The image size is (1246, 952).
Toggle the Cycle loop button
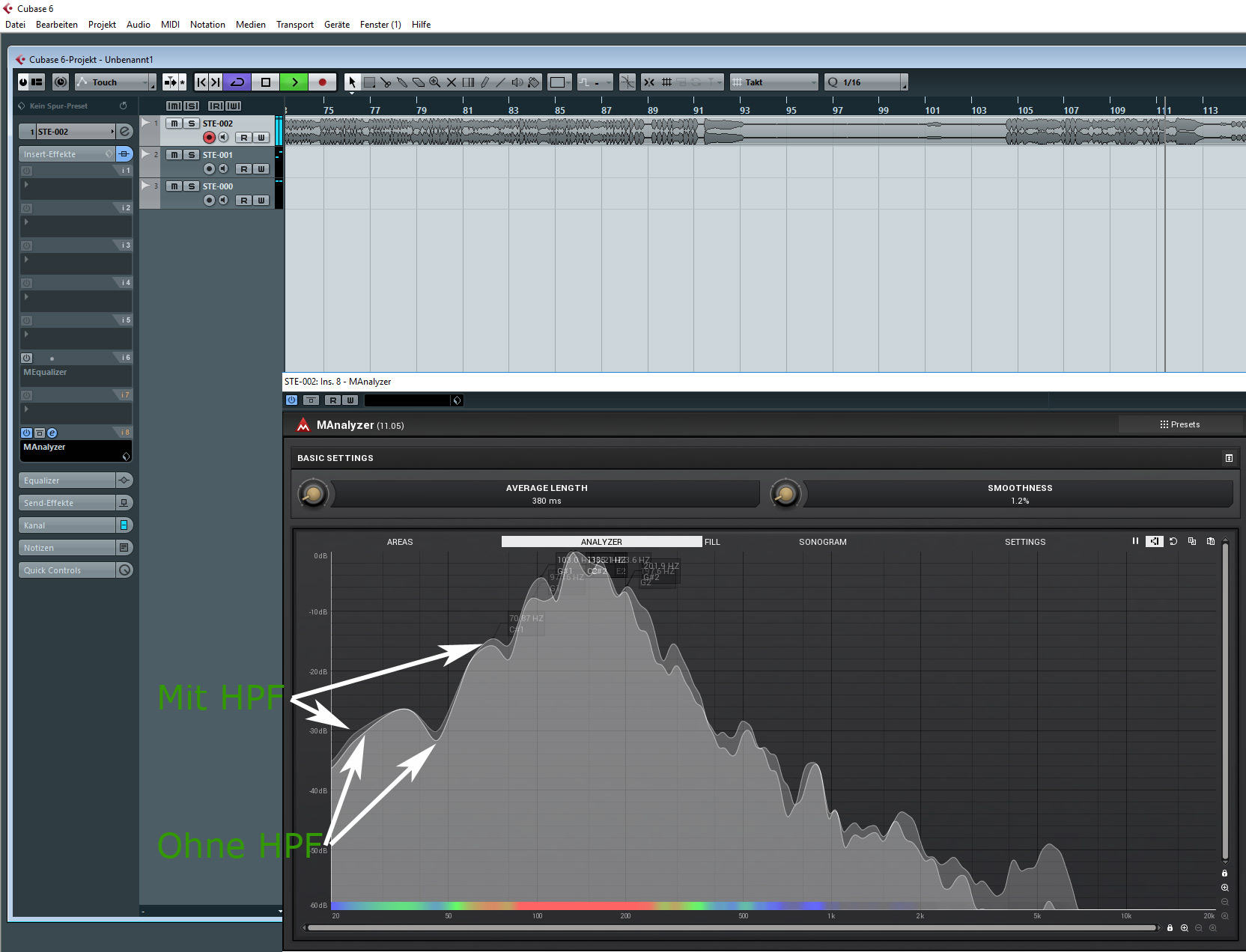237,82
